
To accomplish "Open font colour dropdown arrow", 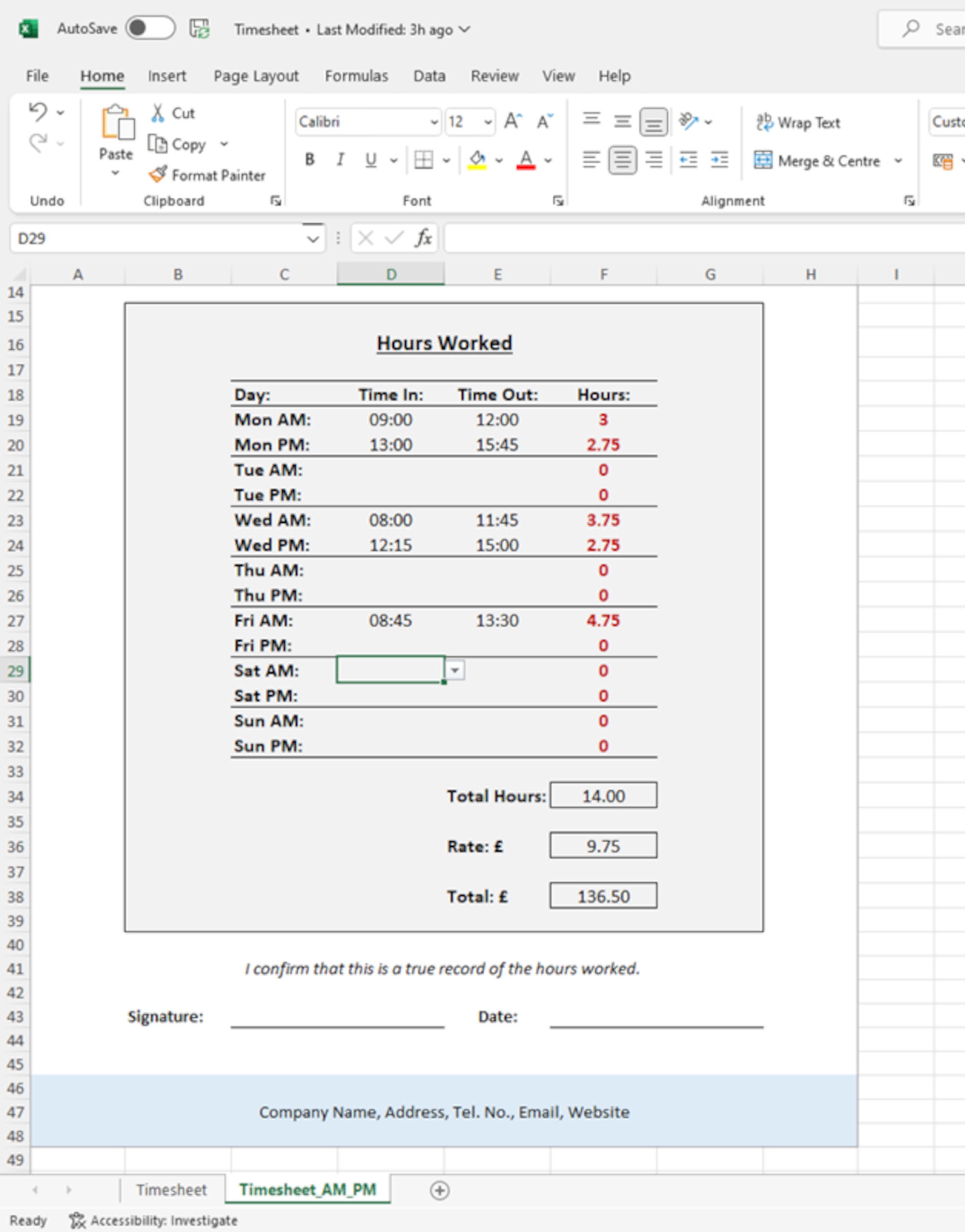I will (548, 161).
